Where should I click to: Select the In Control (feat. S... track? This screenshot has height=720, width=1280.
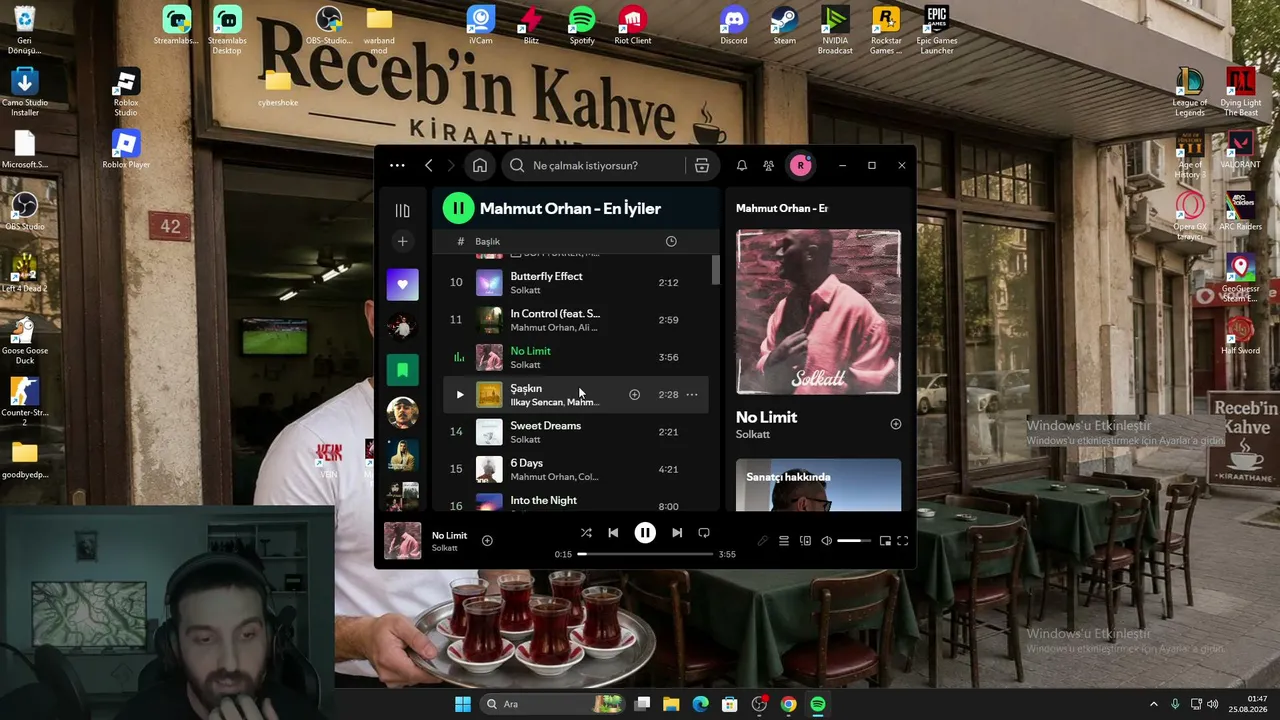click(576, 320)
